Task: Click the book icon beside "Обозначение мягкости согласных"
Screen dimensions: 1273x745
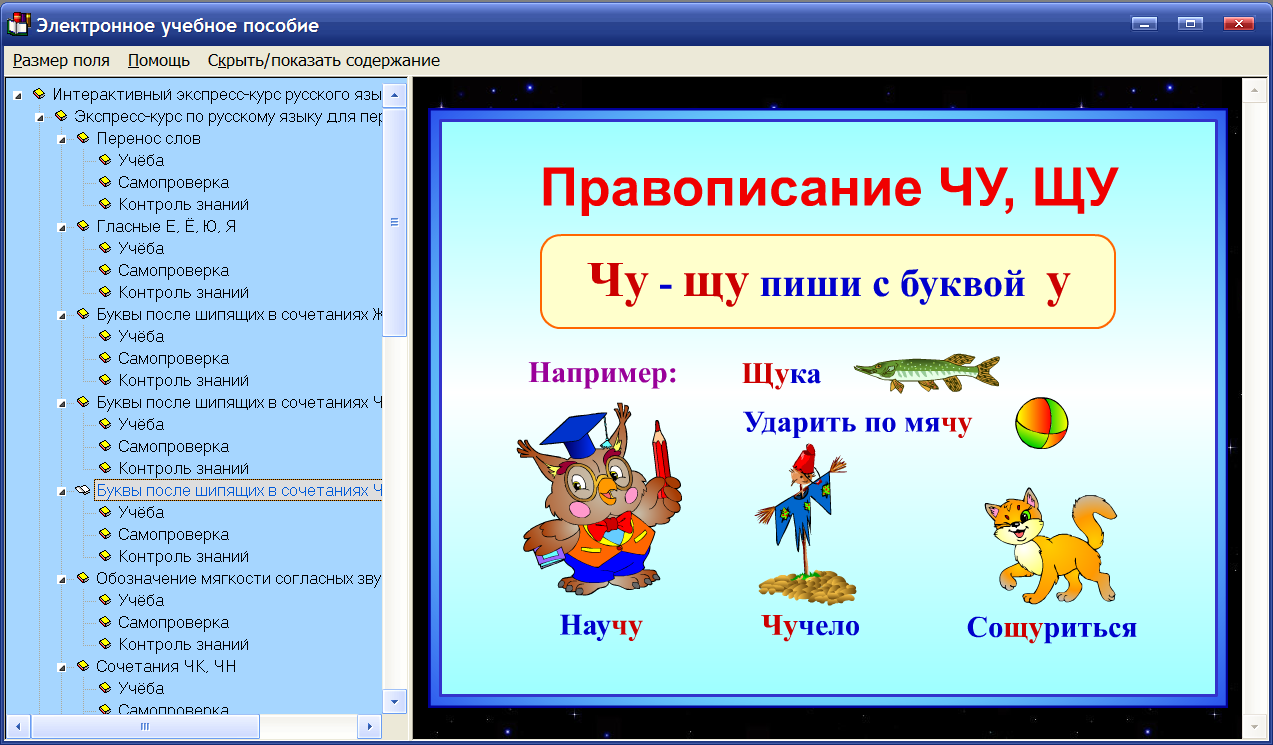Action: (84, 578)
